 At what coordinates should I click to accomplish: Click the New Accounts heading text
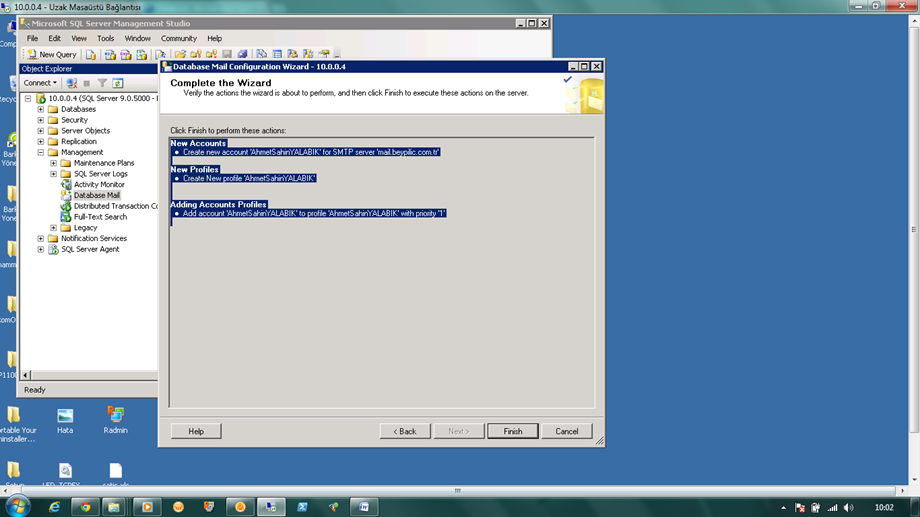[x=198, y=143]
